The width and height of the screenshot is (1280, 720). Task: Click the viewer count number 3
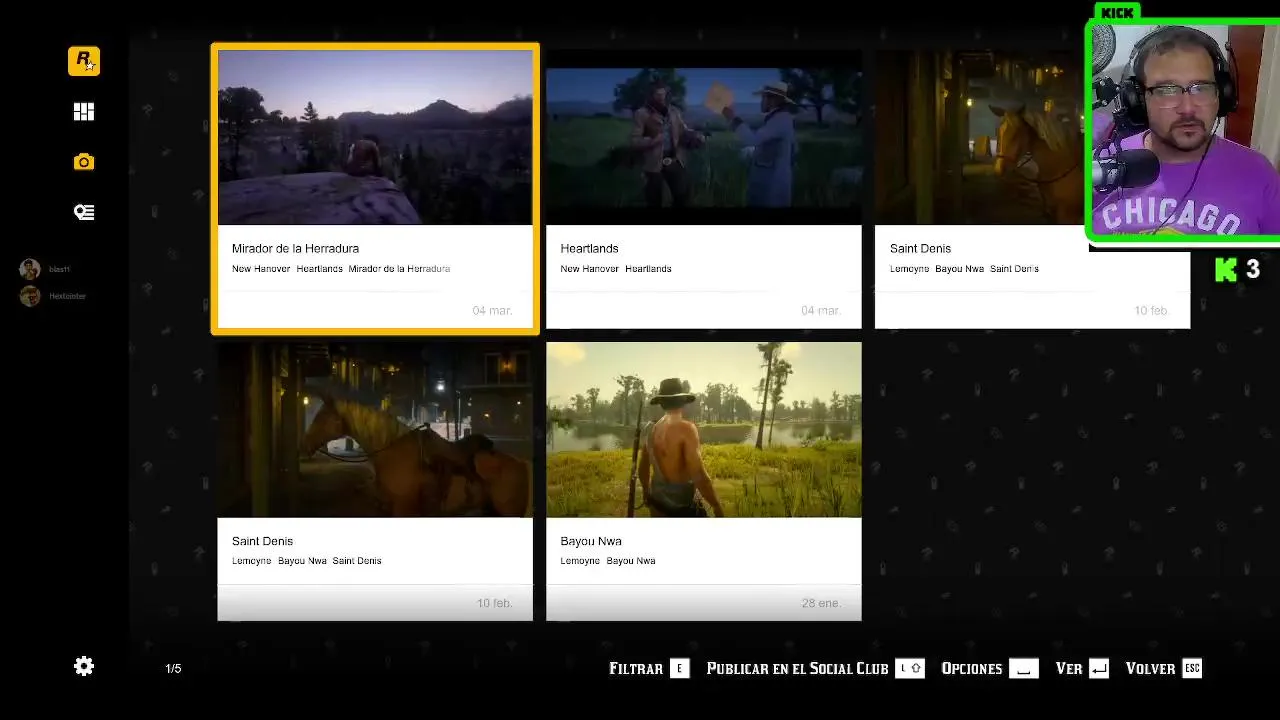pos(1252,269)
